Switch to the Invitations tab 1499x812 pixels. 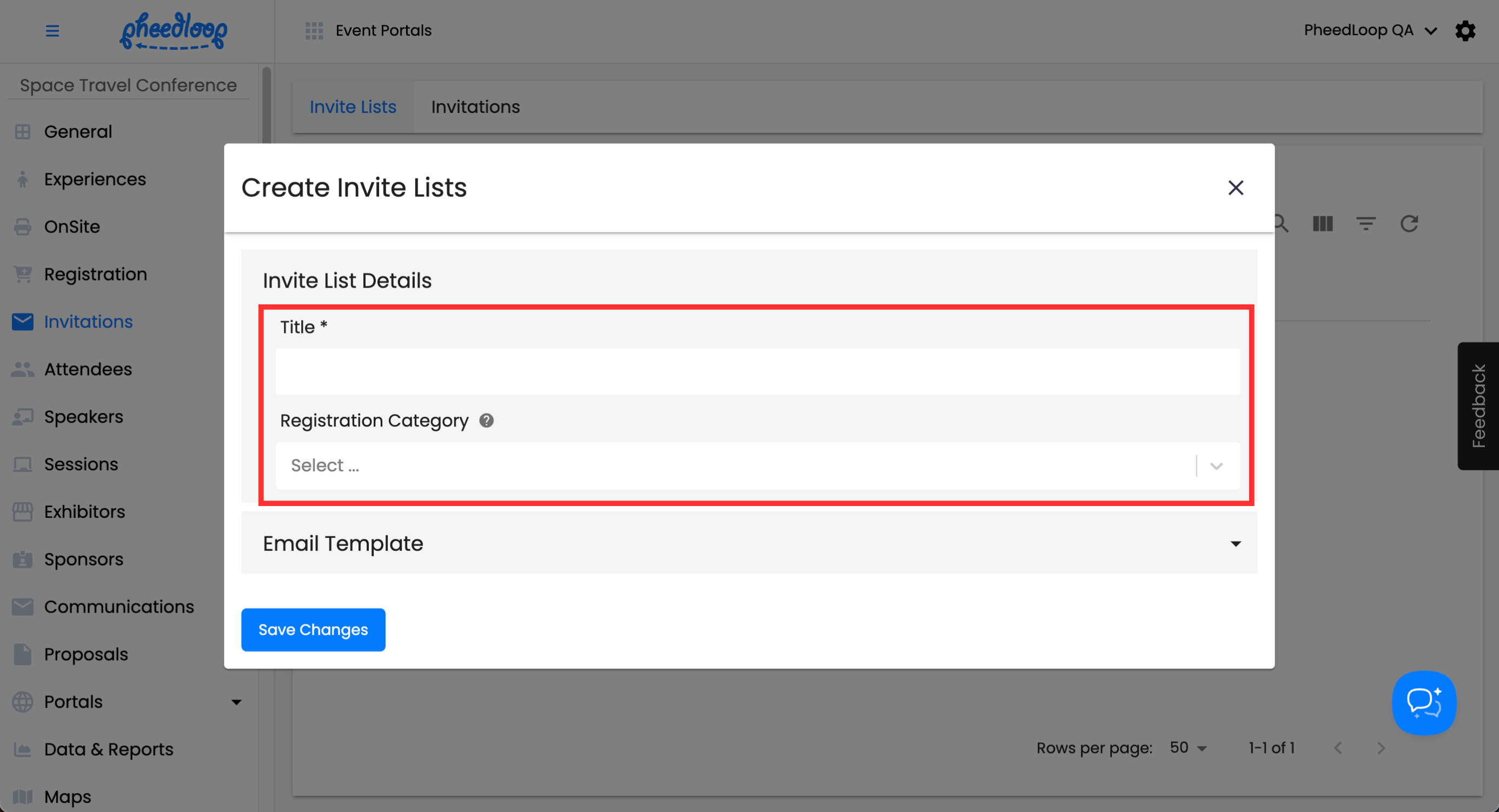point(475,107)
